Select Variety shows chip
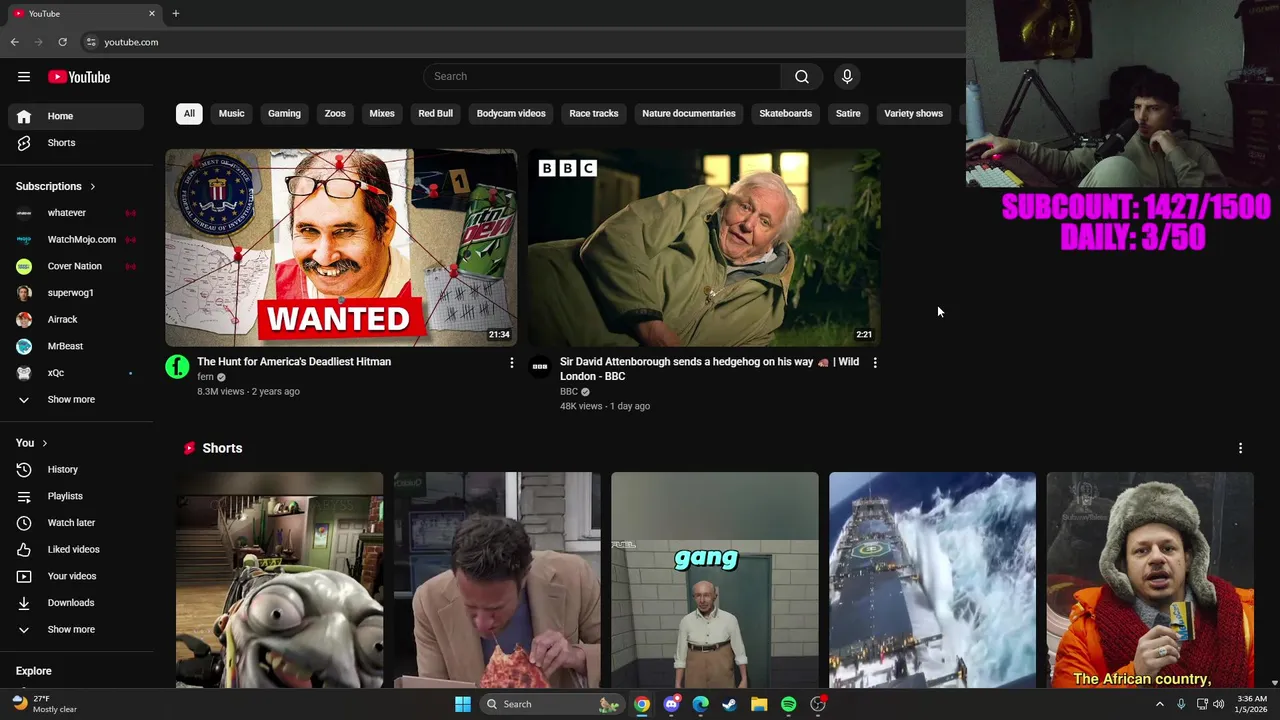The height and width of the screenshot is (720, 1280). [913, 114]
